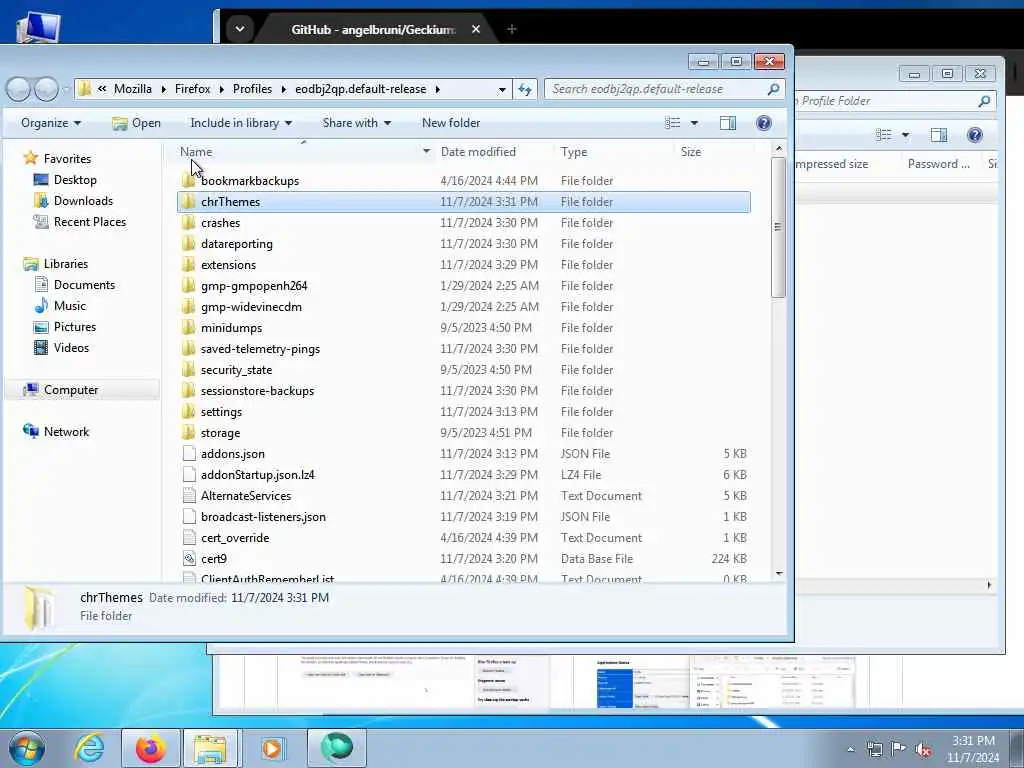
Task: Select the crashes folder
Action: pyautogui.click(x=220, y=223)
